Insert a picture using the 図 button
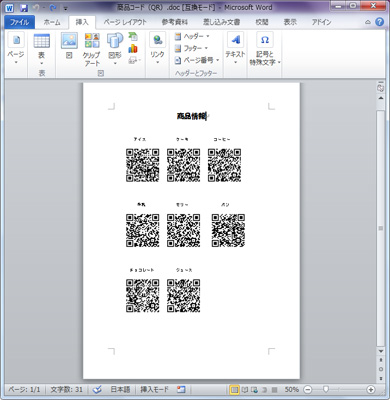Image resolution: width=390 pixels, height=400 pixels. (69, 46)
